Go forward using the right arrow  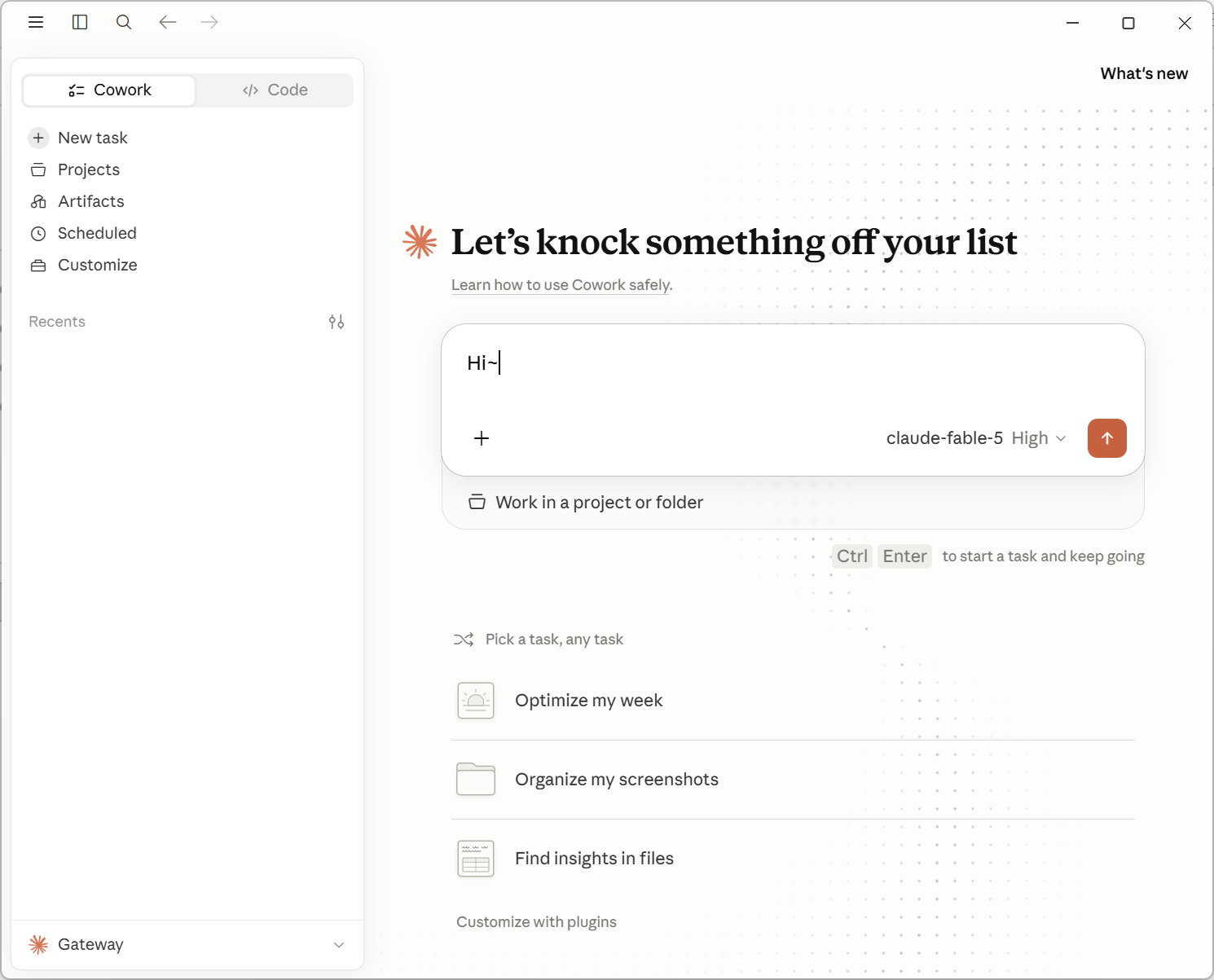coord(209,22)
